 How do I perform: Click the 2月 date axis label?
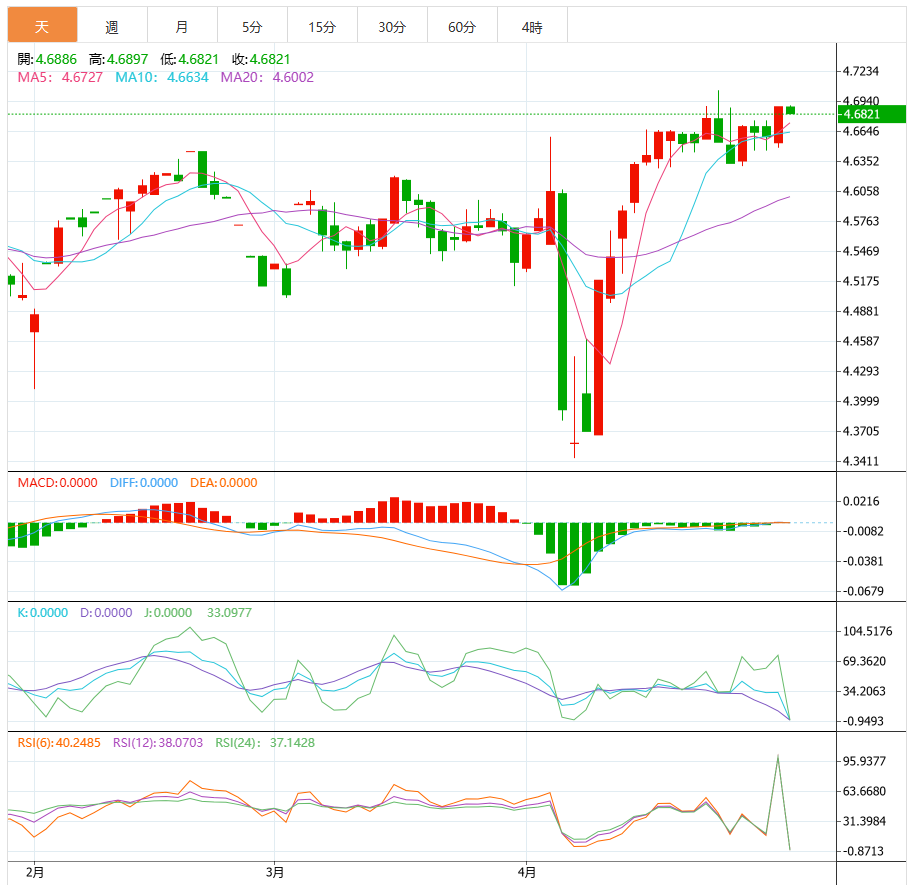[x=35, y=872]
